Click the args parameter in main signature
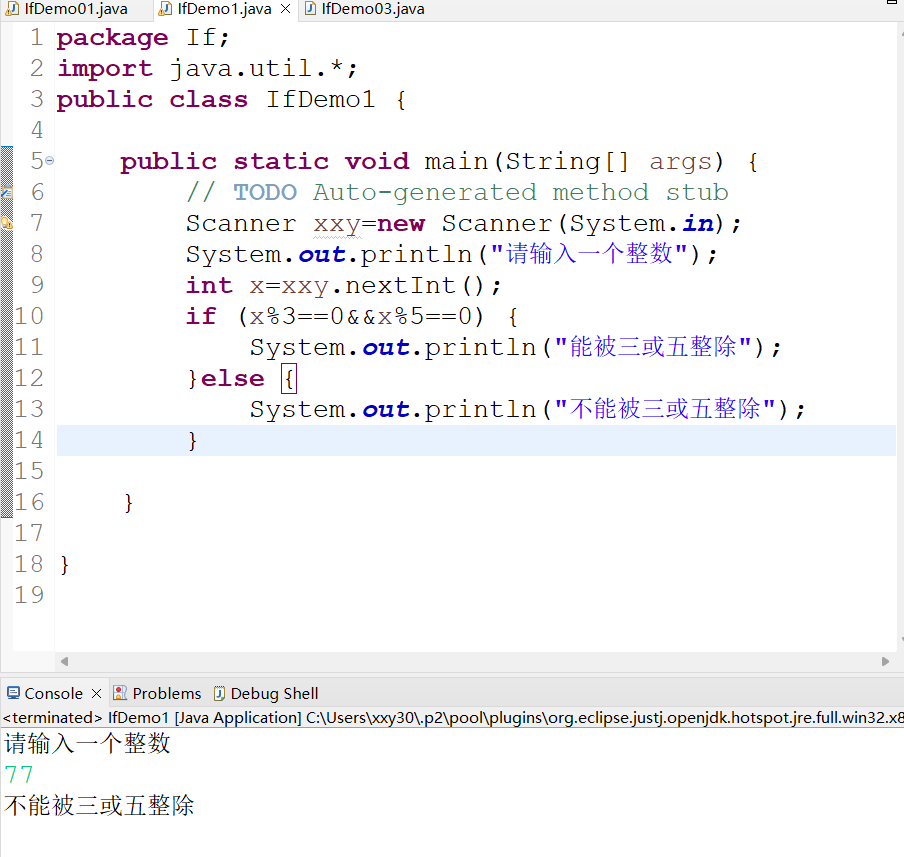The height and width of the screenshot is (857, 904). (681, 162)
